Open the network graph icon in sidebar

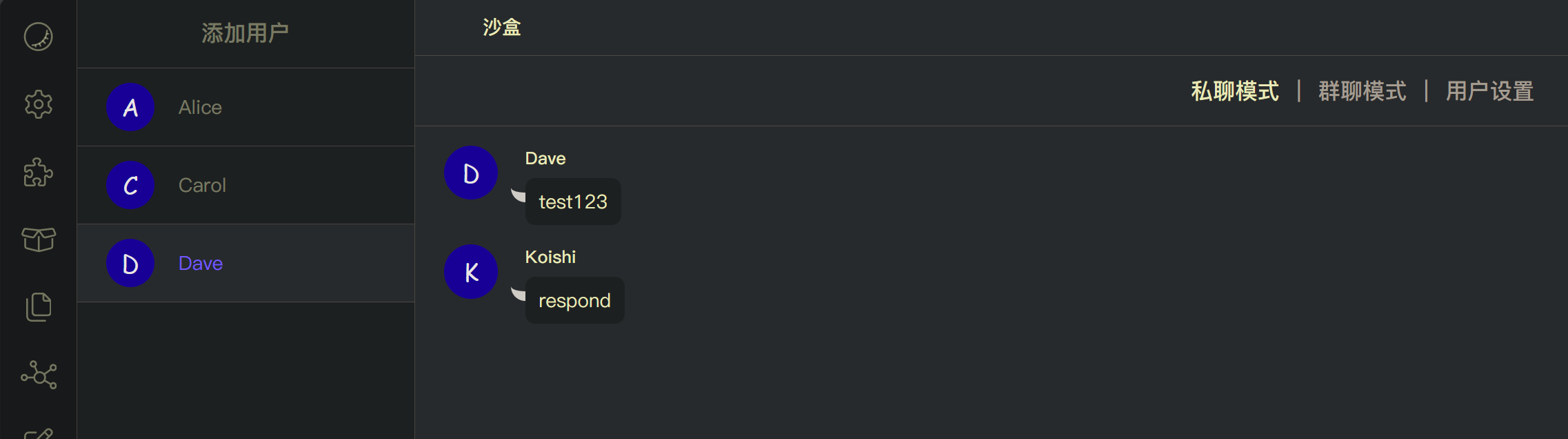coord(39,375)
